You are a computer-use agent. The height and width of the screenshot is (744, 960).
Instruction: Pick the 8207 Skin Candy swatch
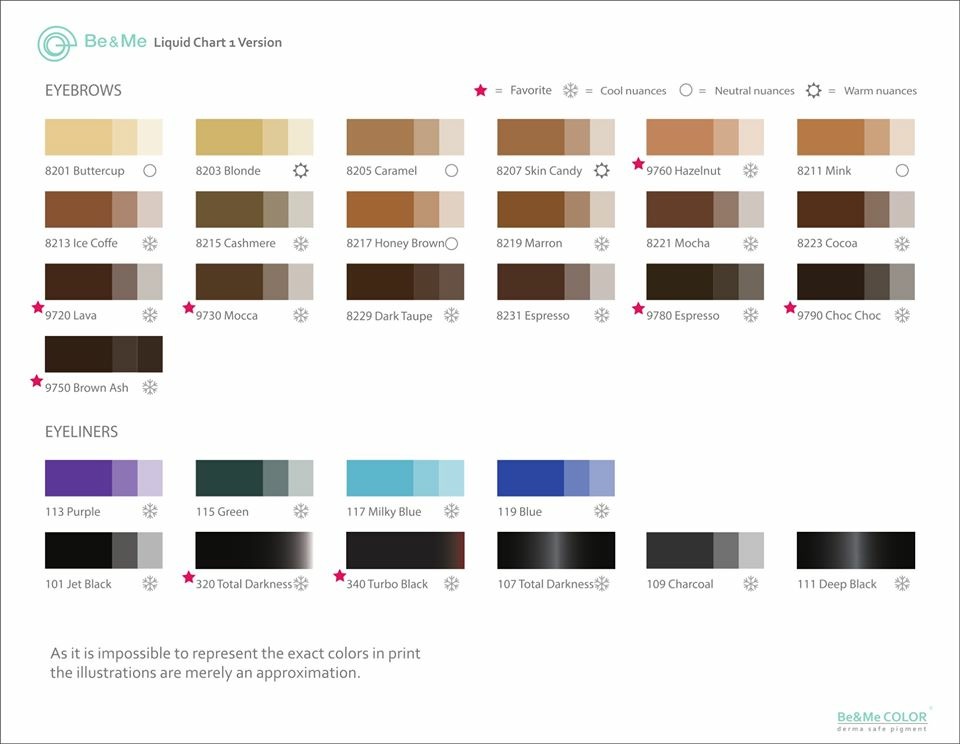[555, 137]
